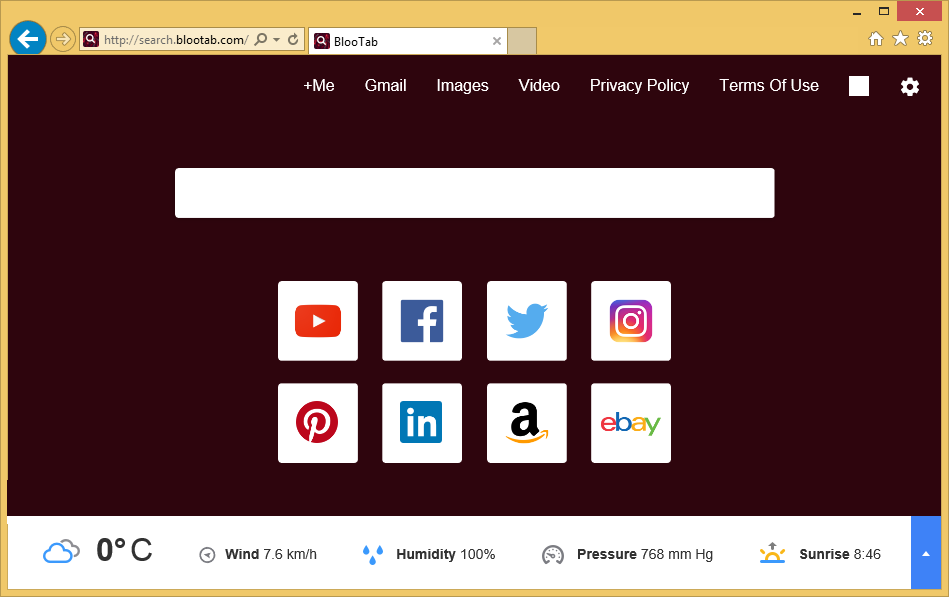Open a new blank browser tab
The width and height of the screenshot is (949, 599).
[523, 41]
